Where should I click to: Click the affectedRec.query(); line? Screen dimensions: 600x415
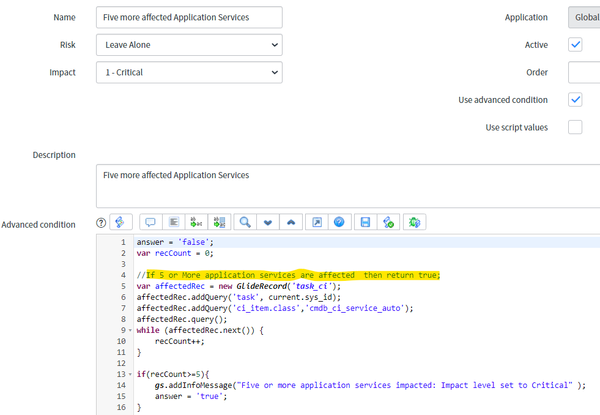click(x=182, y=319)
